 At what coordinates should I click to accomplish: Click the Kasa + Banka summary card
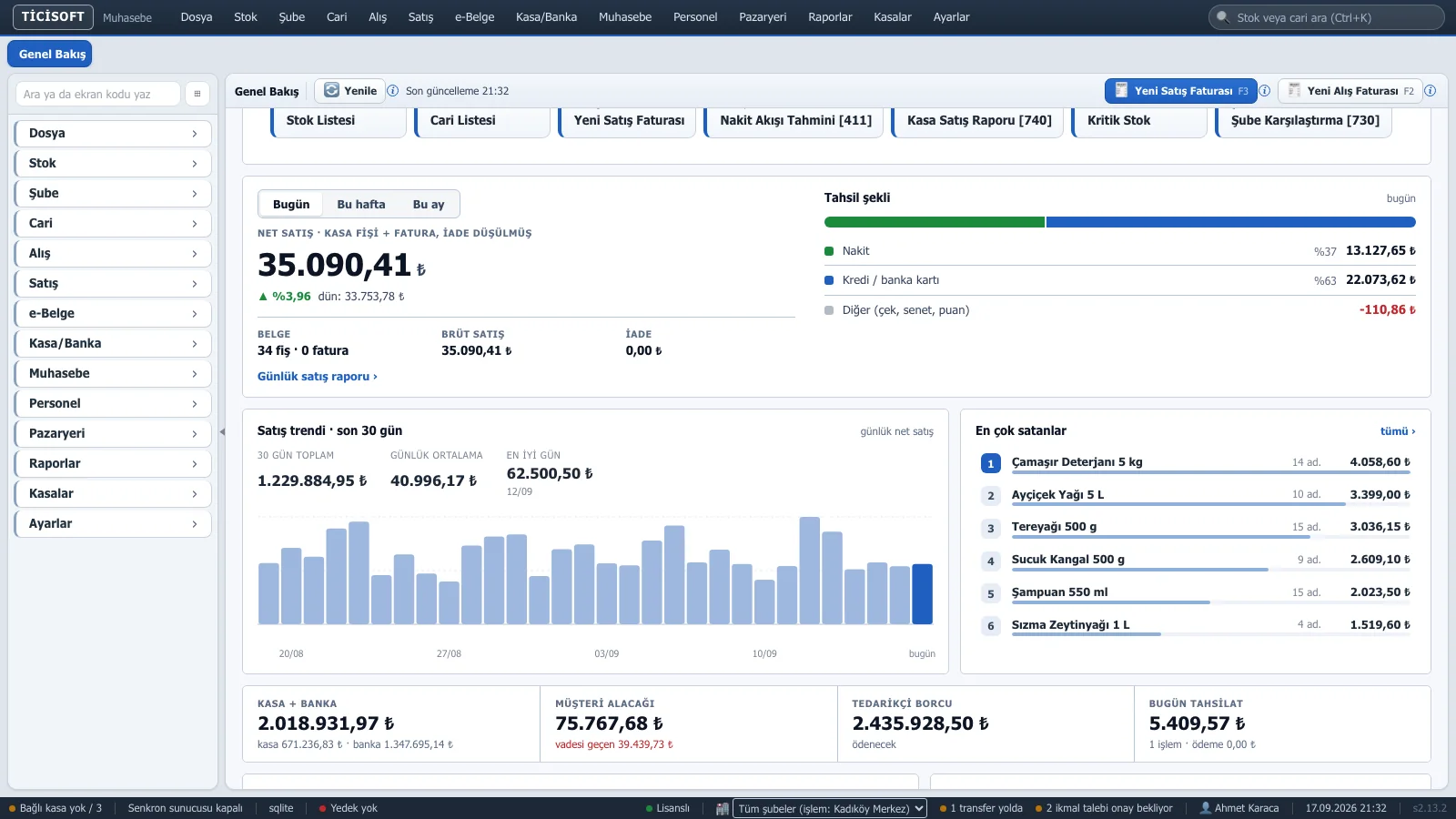pos(391,724)
